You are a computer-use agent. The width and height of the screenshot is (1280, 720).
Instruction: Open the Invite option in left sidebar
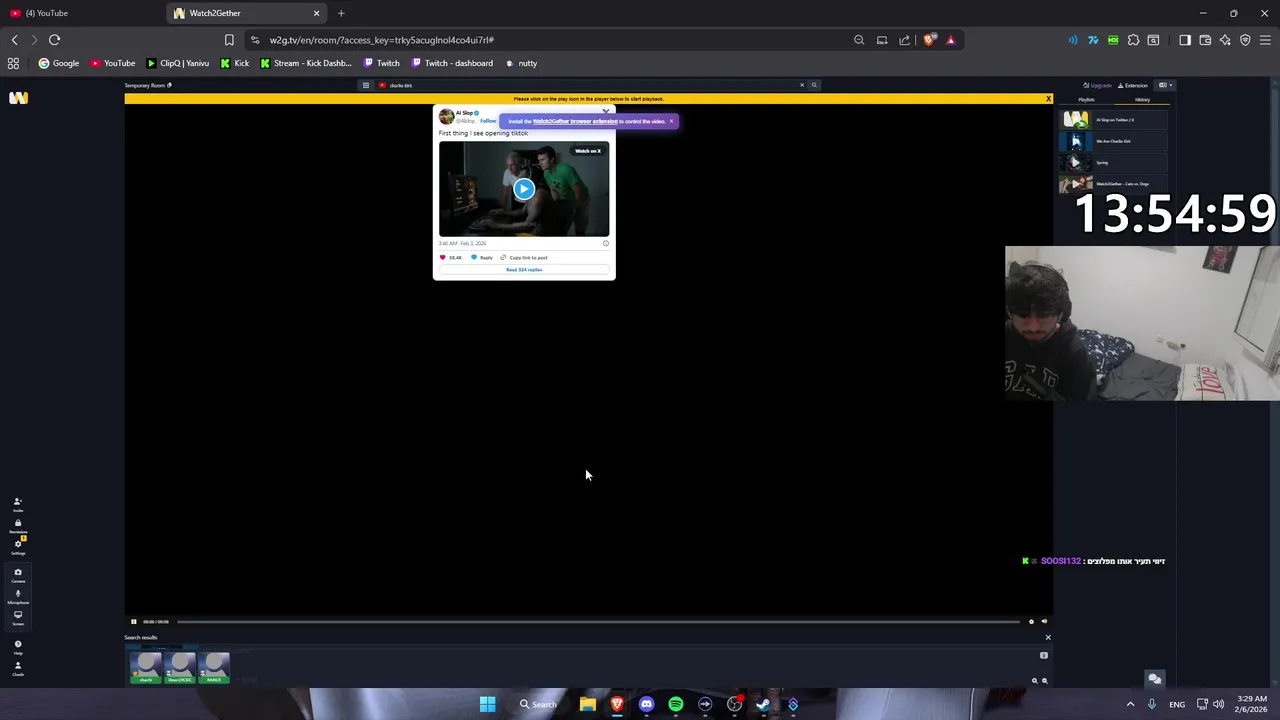pos(17,504)
